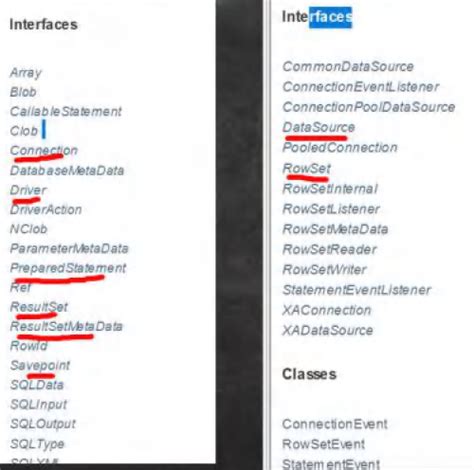Click the ConnectionPoolDataSource link
The height and width of the screenshot is (470, 474).
click(x=369, y=107)
